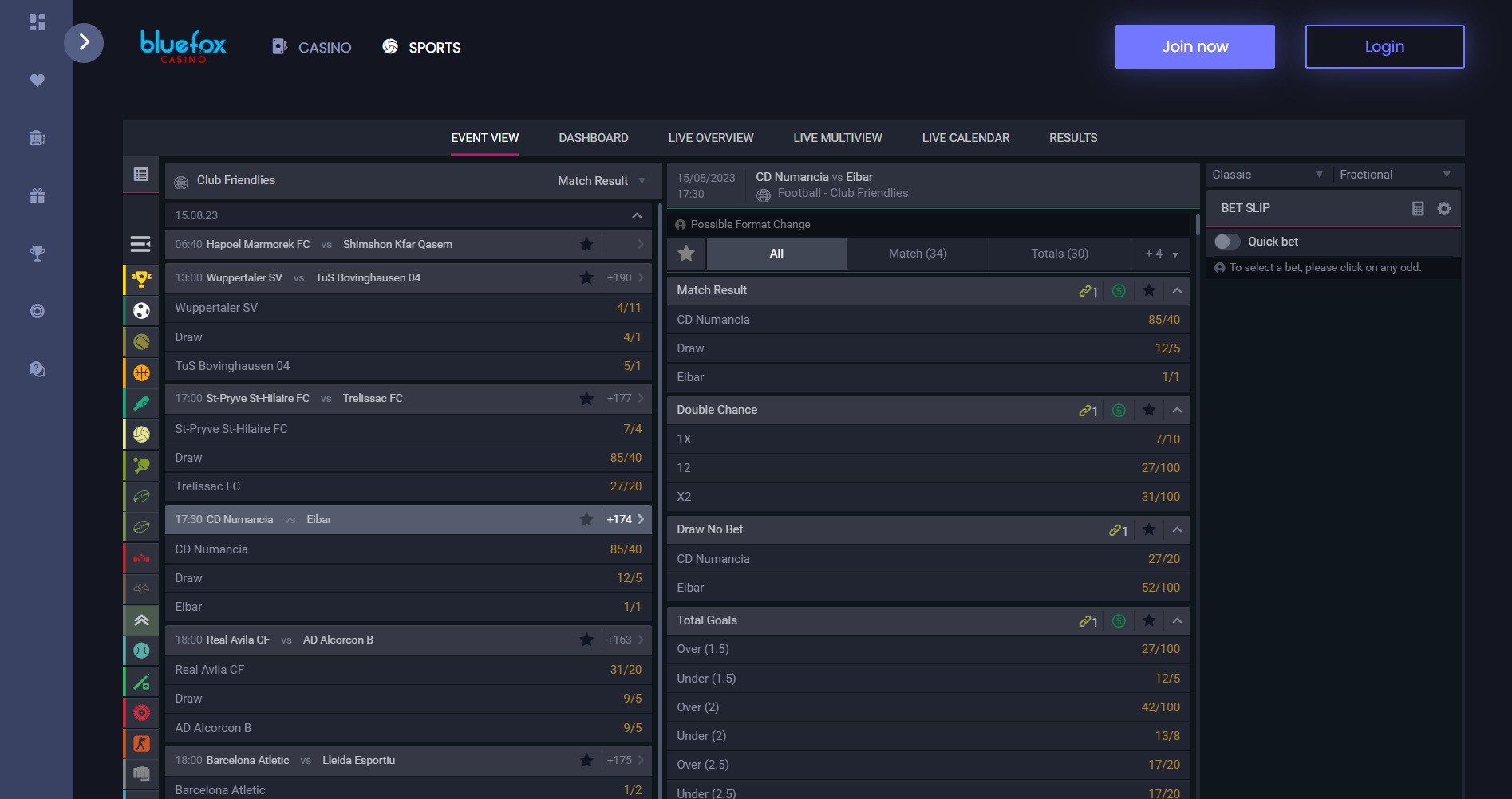
Task: Select the Table Tennis sport icon
Action: click(x=141, y=464)
